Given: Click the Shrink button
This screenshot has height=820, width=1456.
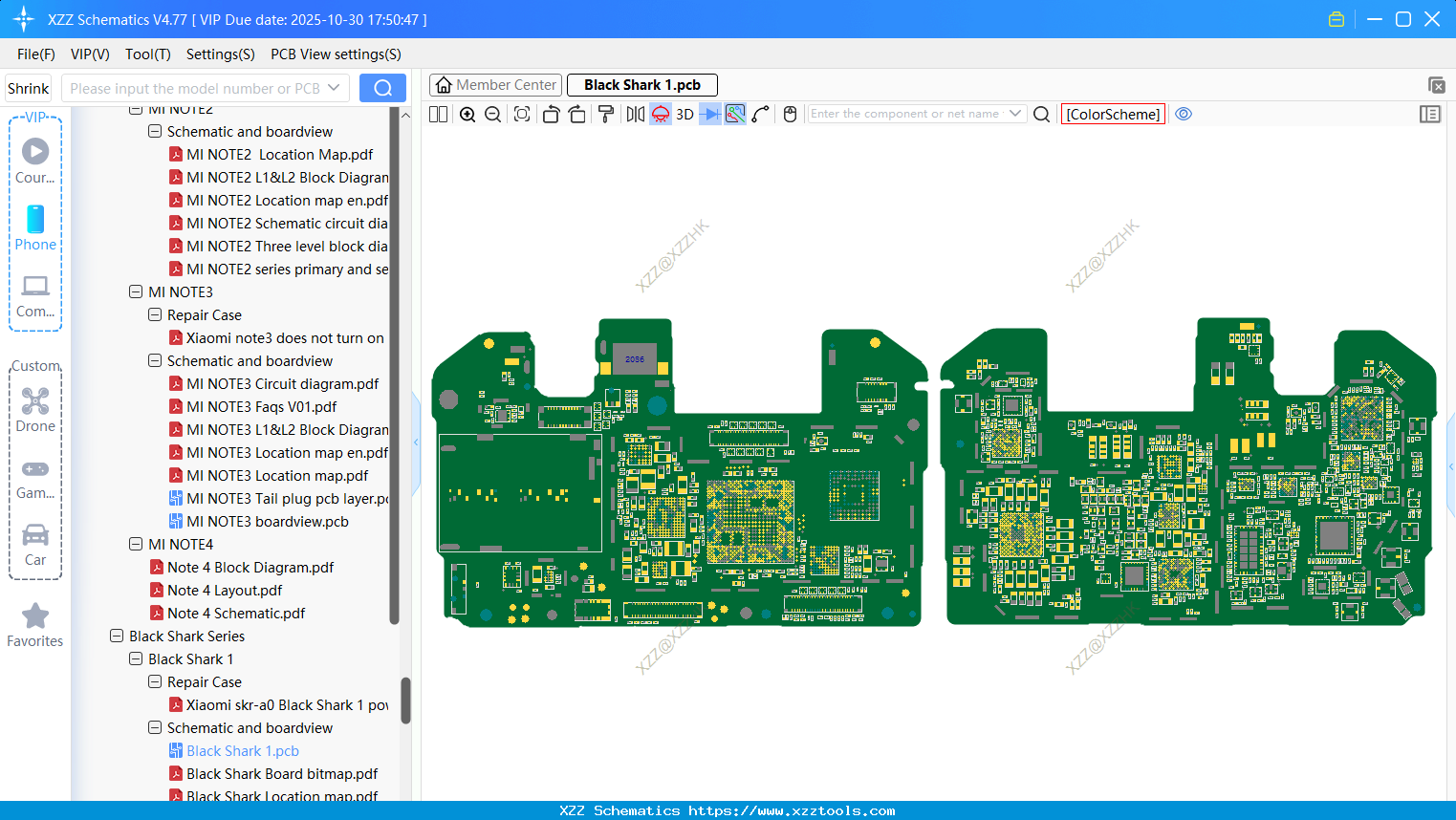Looking at the screenshot, I should click(x=29, y=88).
